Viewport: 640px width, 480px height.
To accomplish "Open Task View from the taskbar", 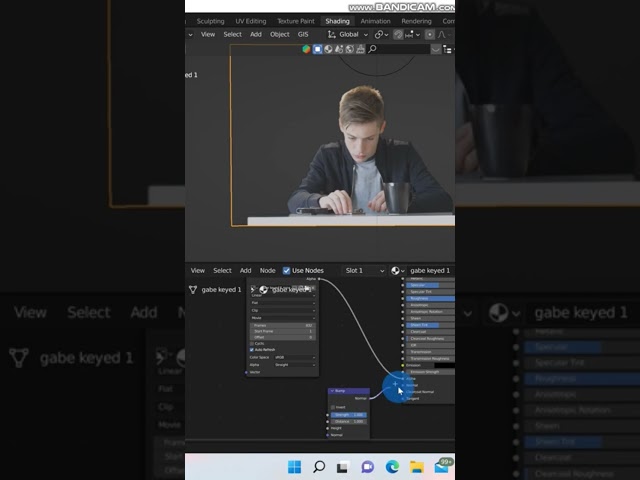I will pyautogui.click(x=343, y=467).
